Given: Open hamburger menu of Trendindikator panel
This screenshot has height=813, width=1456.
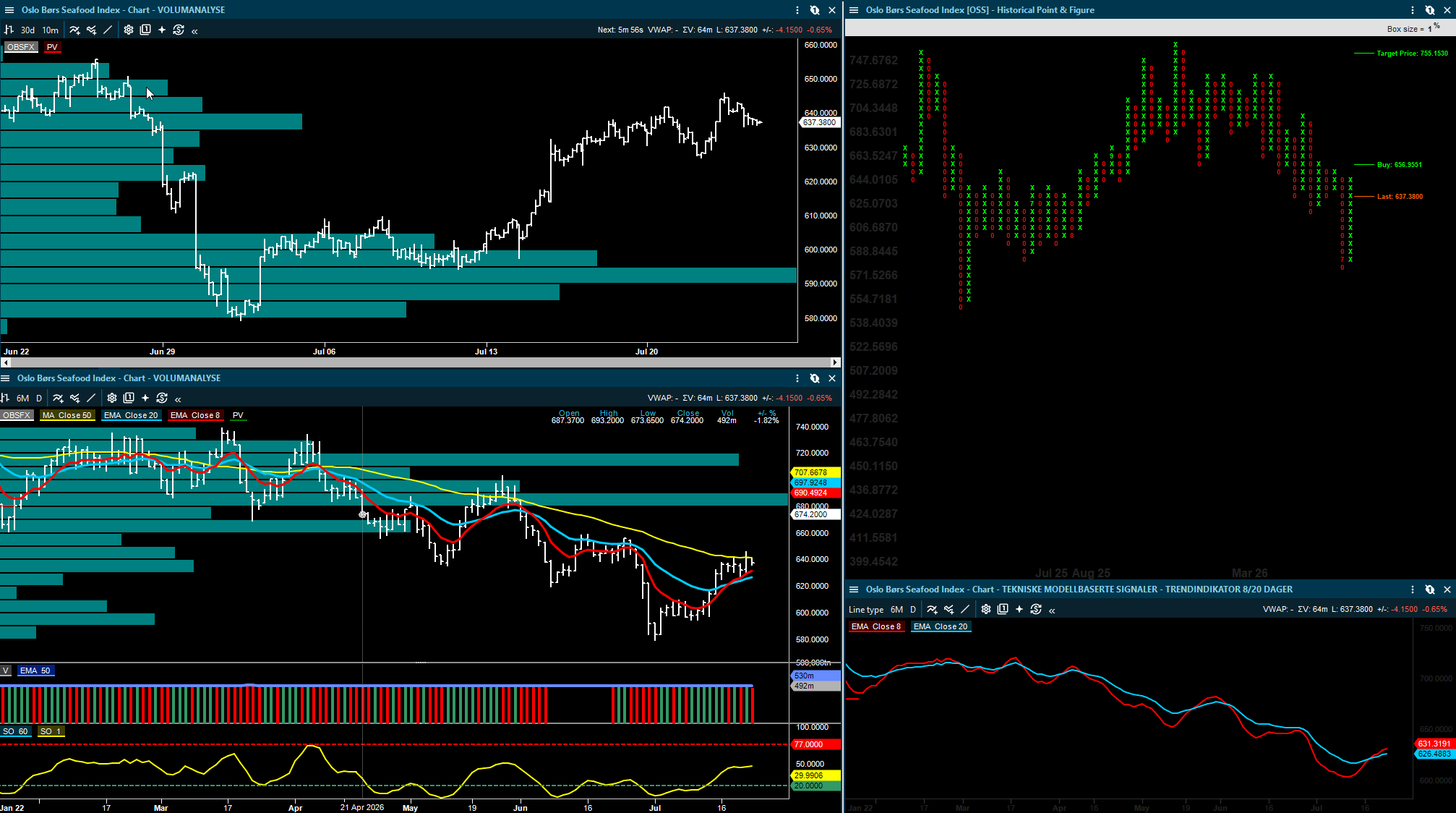Looking at the screenshot, I should [854, 589].
